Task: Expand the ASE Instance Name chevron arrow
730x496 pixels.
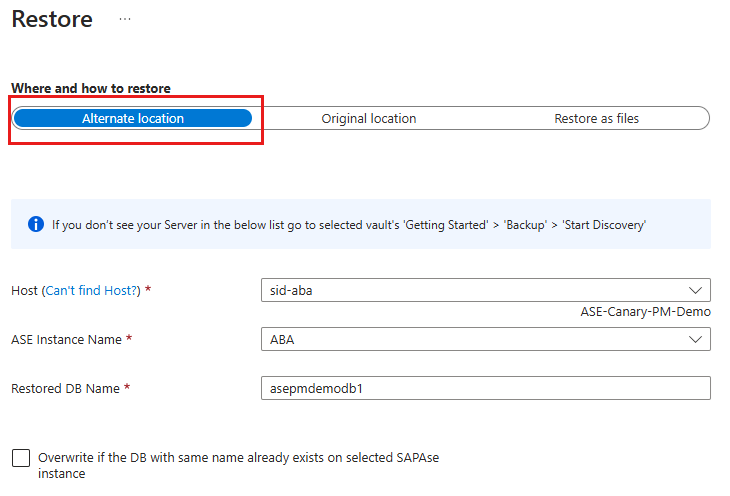Action: pos(695,339)
